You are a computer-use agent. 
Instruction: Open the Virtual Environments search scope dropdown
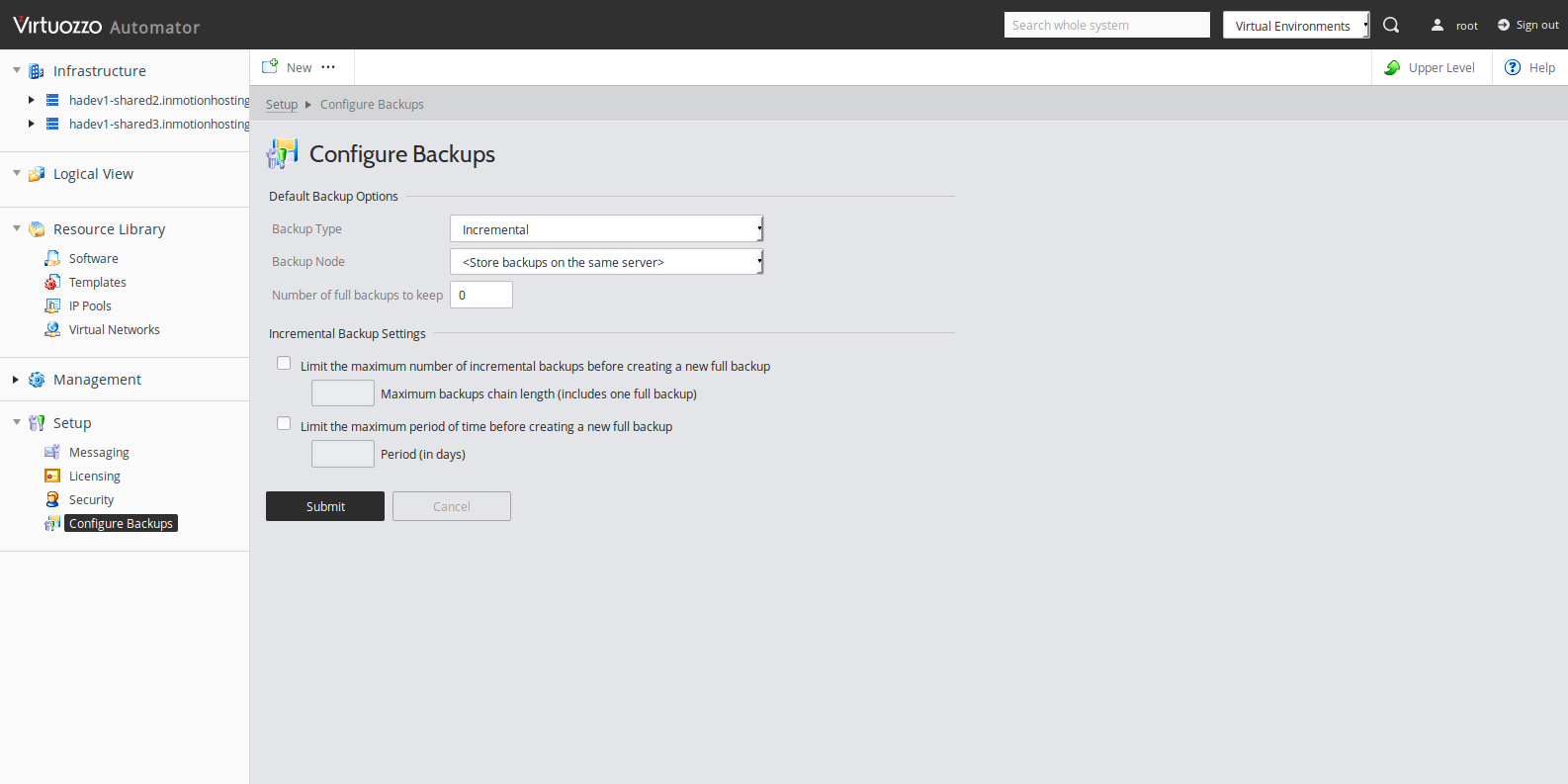(x=1295, y=26)
